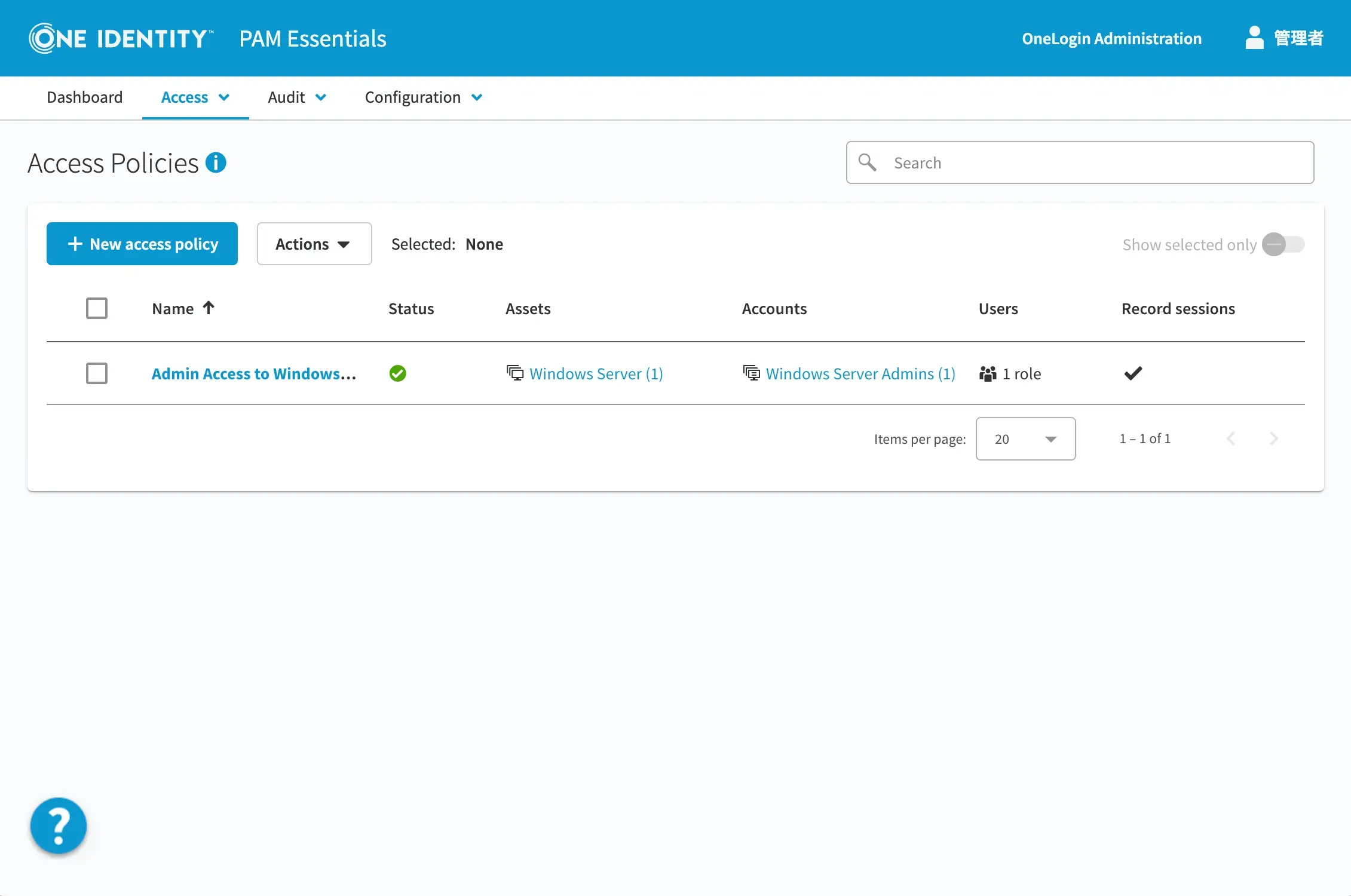
Task: Click the New access policy button
Action: point(142,244)
